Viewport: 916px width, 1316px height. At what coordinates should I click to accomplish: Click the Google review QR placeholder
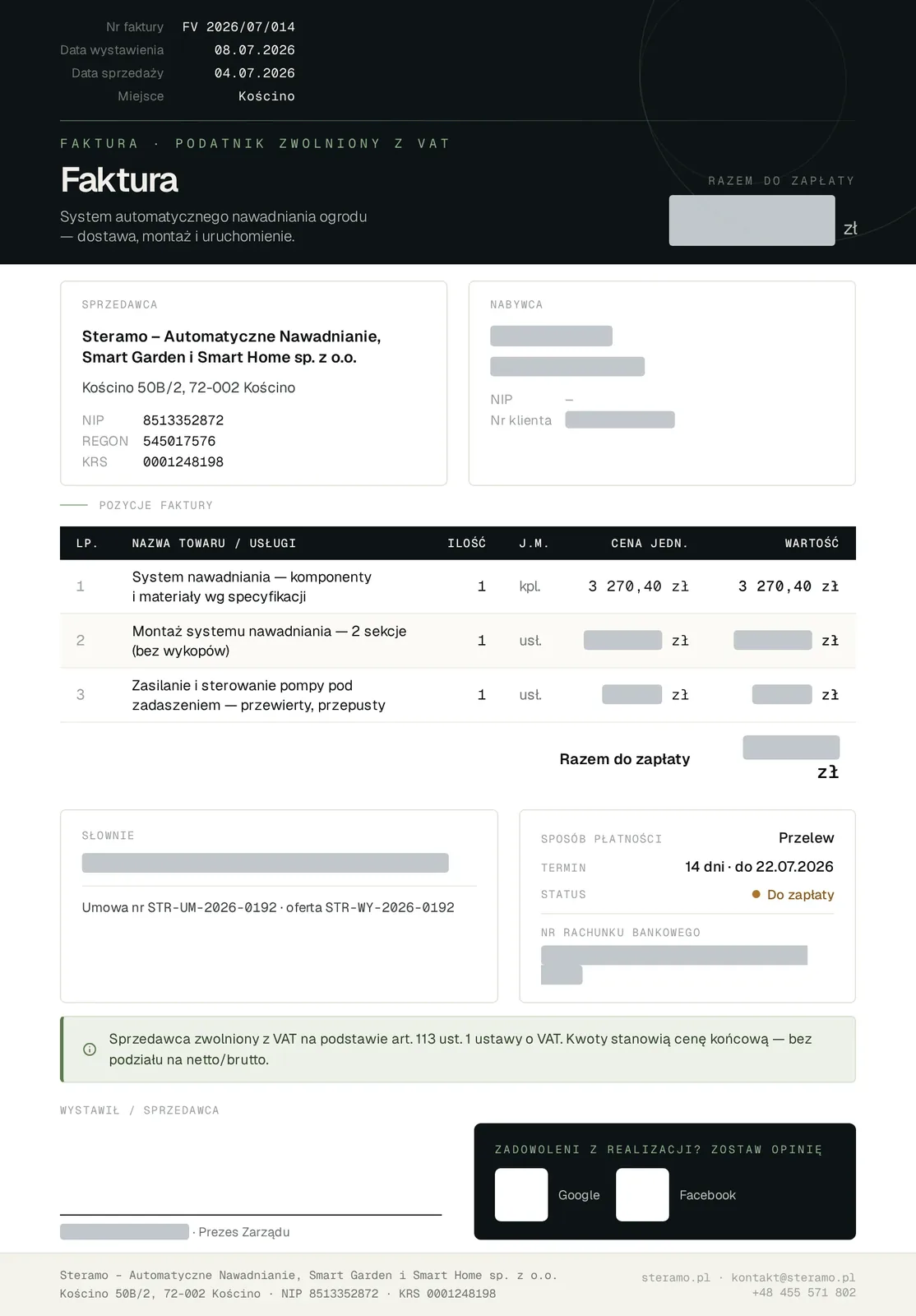coord(521,1194)
